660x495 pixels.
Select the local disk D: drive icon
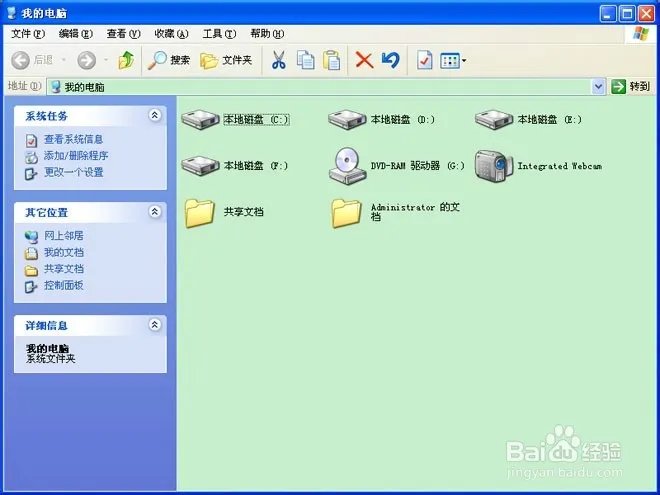tap(347, 120)
